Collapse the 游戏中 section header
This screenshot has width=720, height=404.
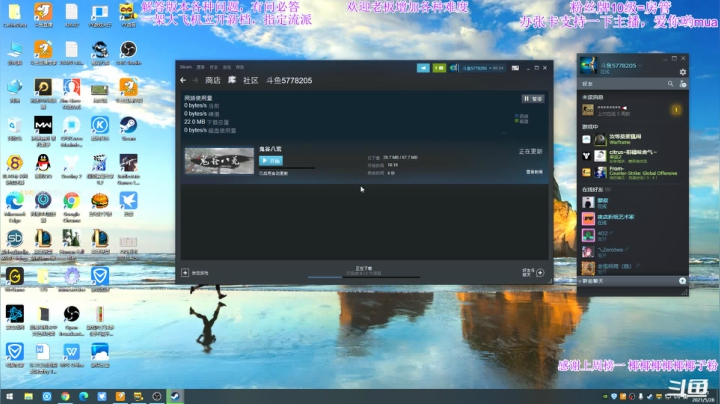coord(590,126)
